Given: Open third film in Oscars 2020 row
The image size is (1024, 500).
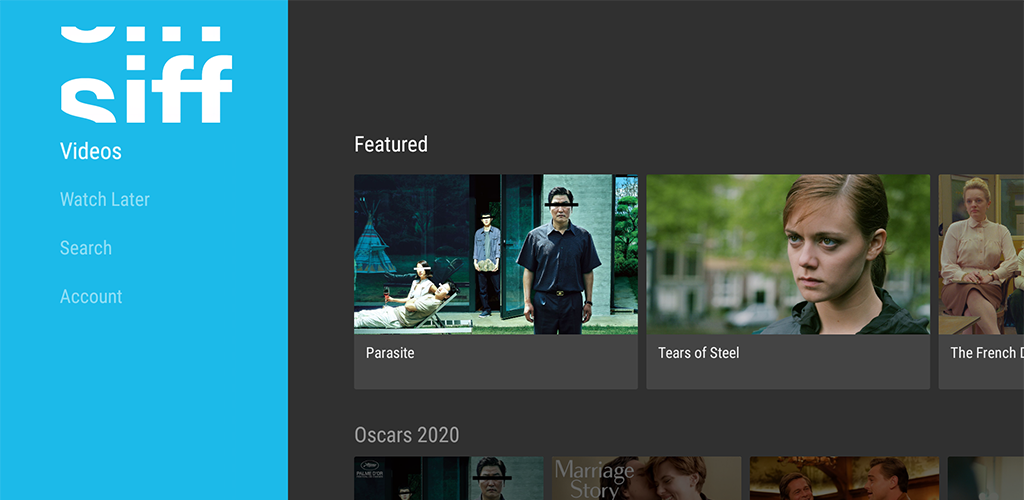Looking at the screenshot, I should (844, 478).
